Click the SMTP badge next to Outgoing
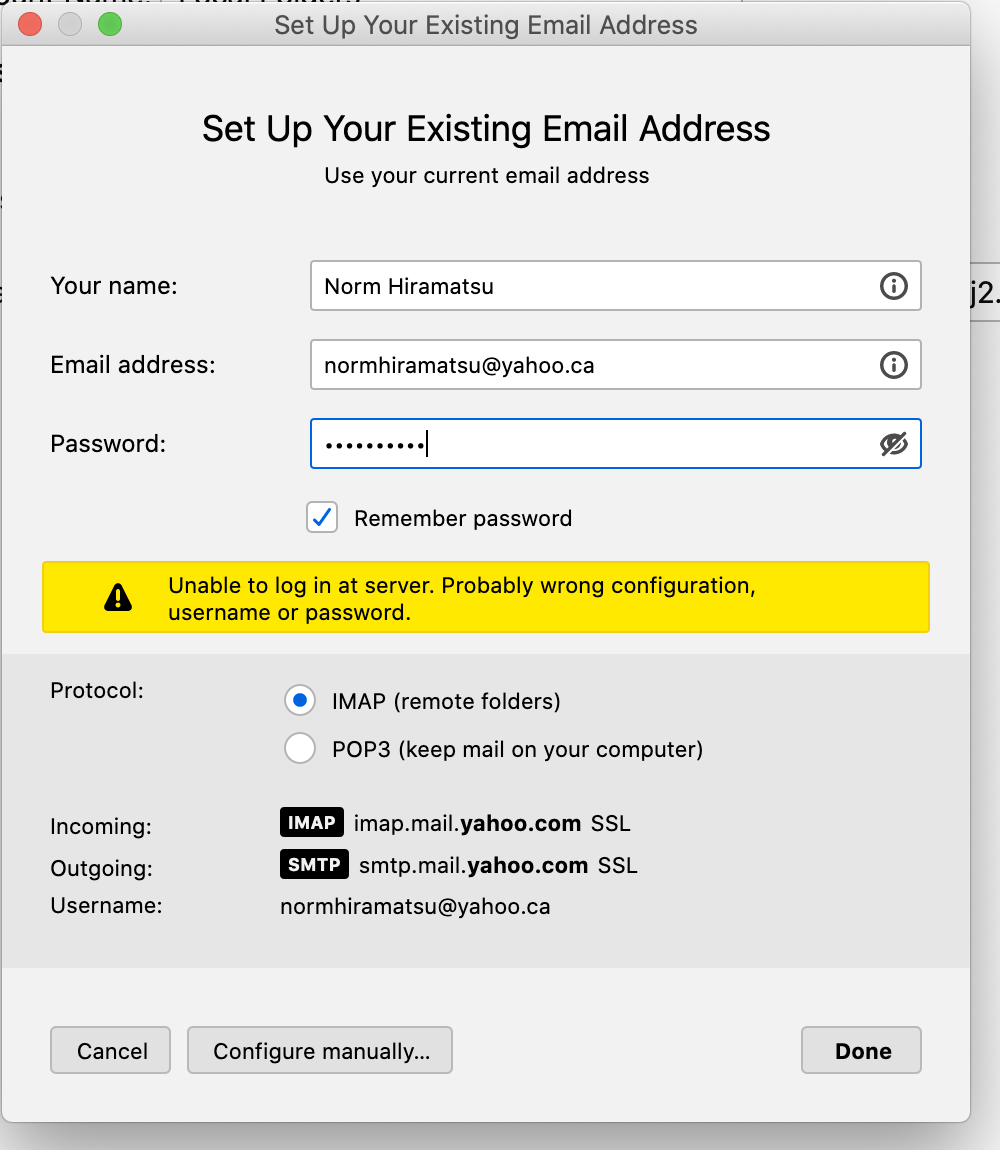This screenshot has width=1000, height=1150. 314,864
